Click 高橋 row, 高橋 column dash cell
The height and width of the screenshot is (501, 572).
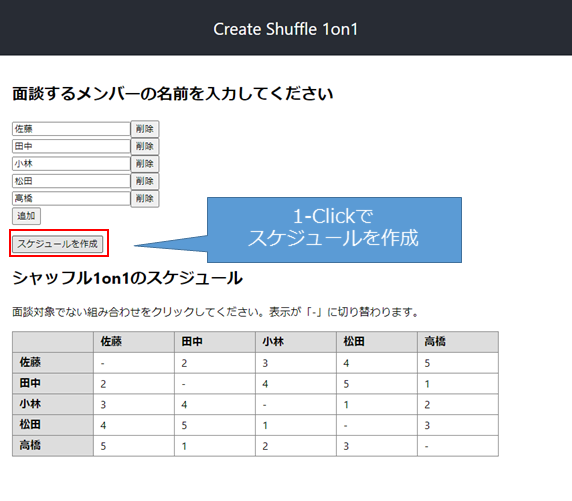pos(458,446)
